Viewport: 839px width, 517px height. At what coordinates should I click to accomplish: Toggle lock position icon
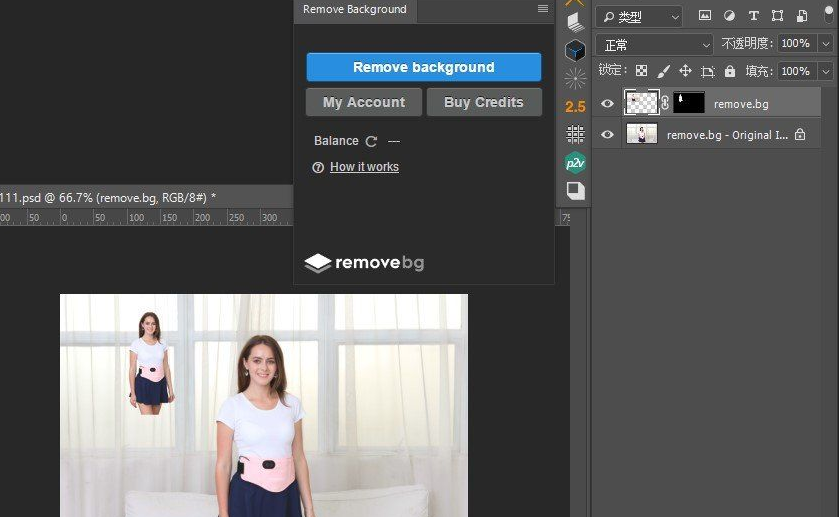[x=685, y=71]
